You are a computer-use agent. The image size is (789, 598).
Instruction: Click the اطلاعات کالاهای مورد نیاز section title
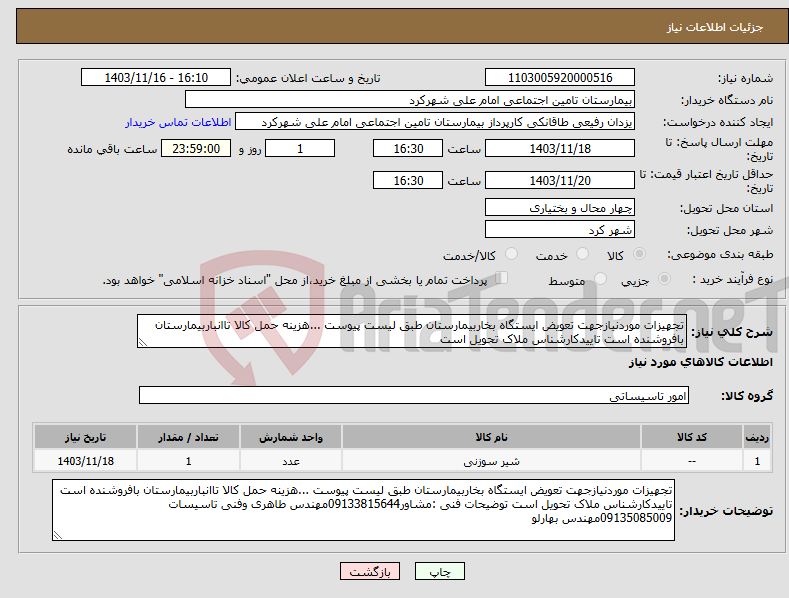[x=700, y=362]
